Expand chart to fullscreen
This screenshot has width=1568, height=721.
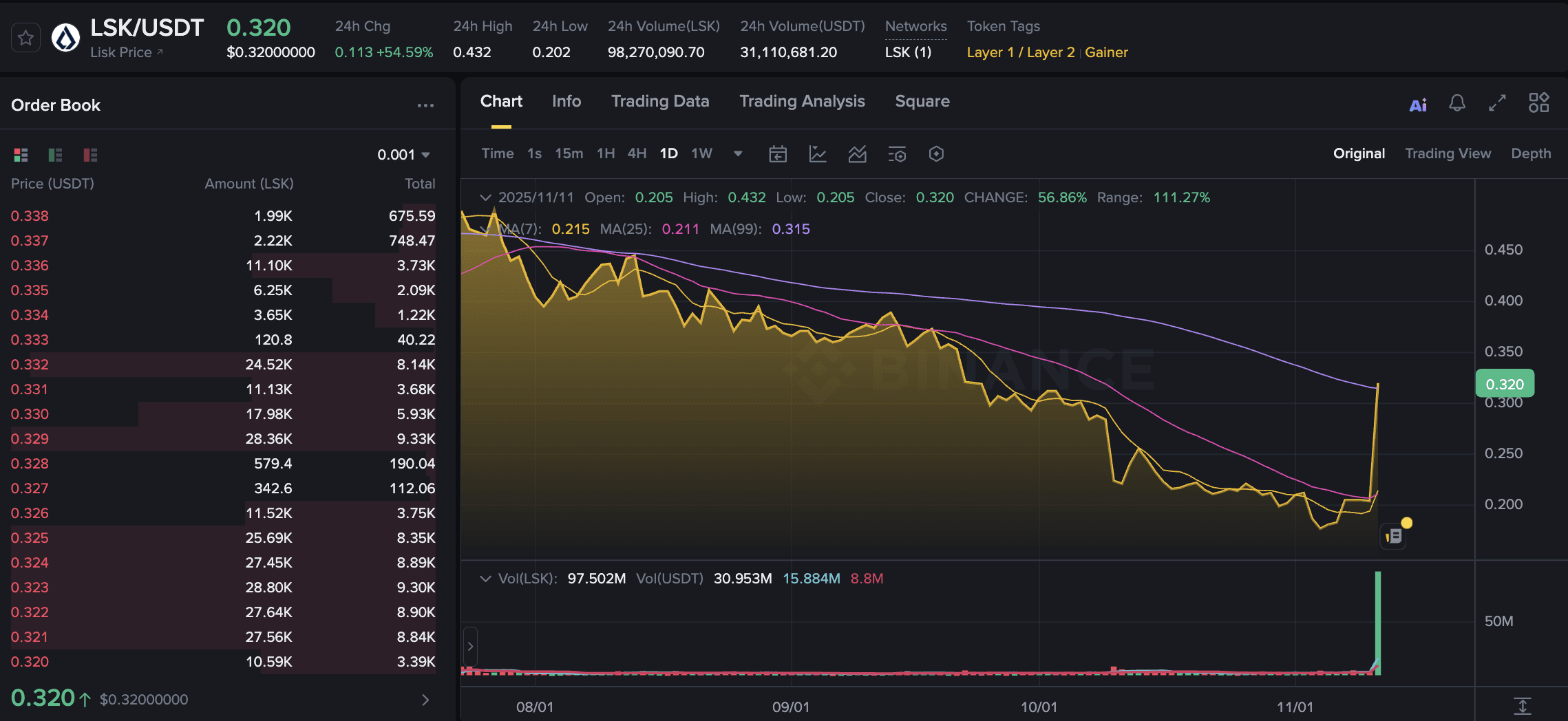[x=1497, y=103]
